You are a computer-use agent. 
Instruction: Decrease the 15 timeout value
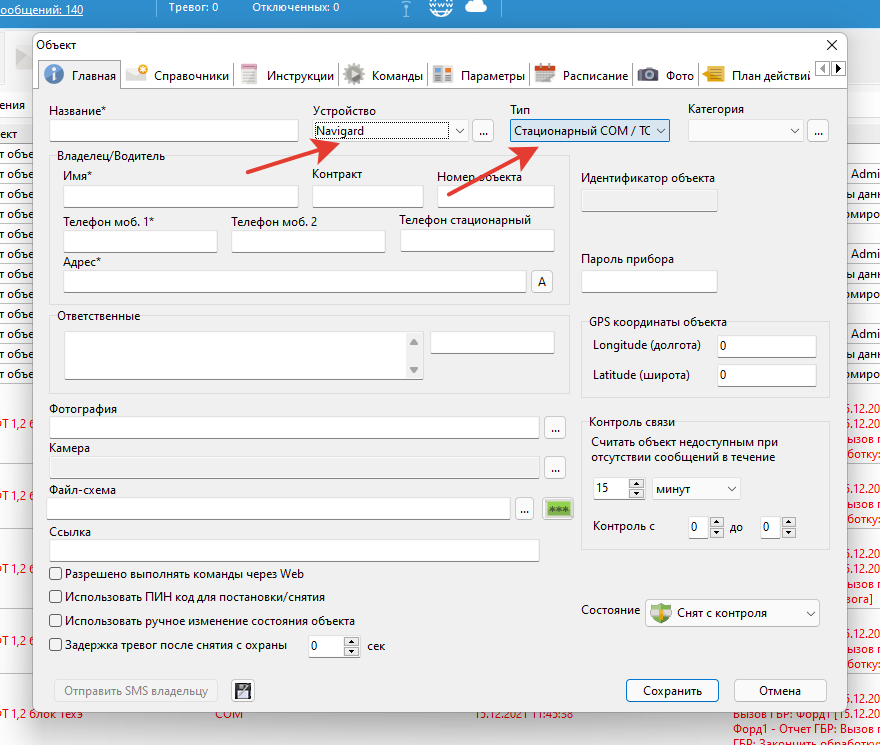click(x=636, y=493)
